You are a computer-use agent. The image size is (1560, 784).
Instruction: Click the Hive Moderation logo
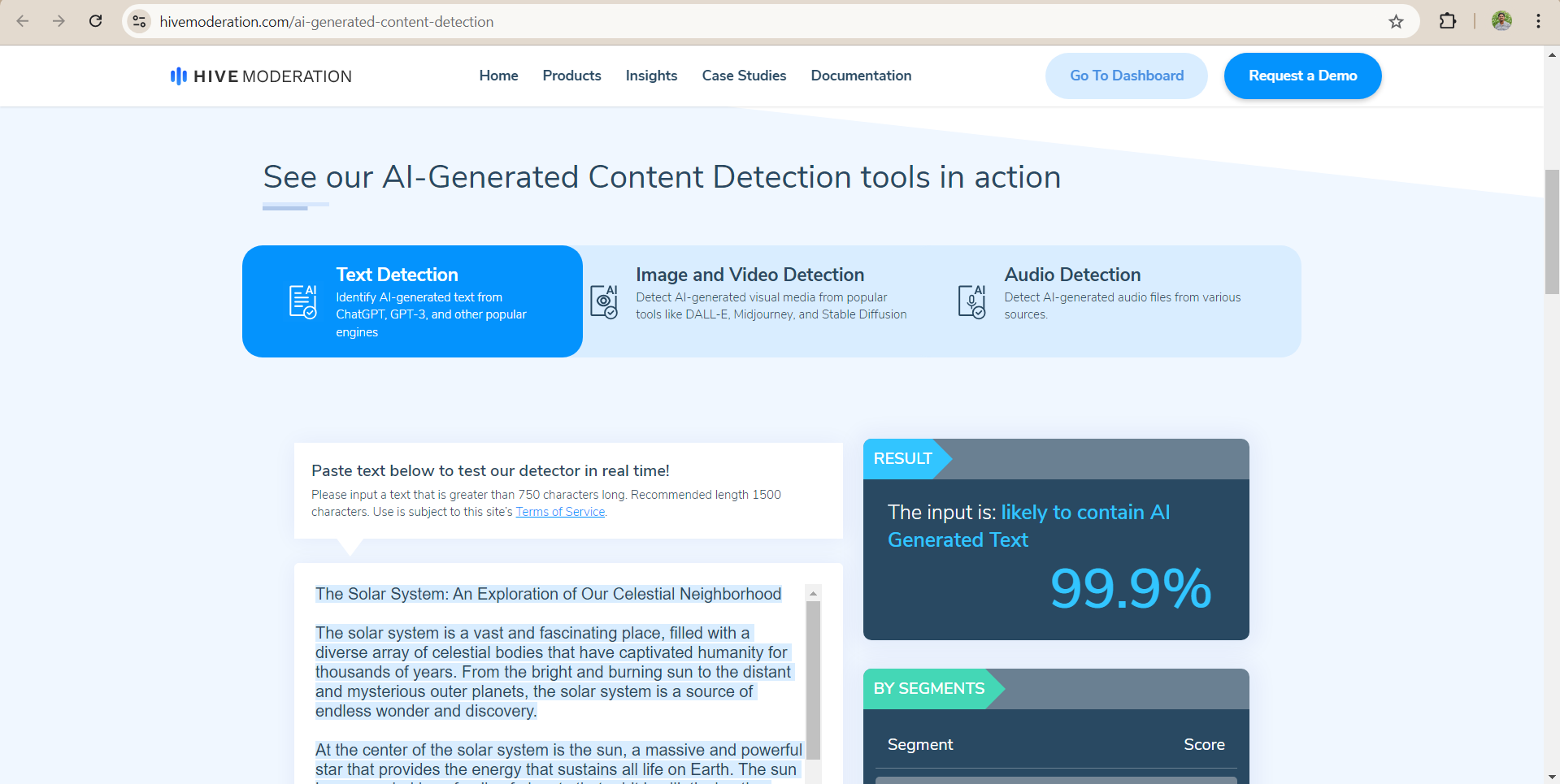coord(260,76)
